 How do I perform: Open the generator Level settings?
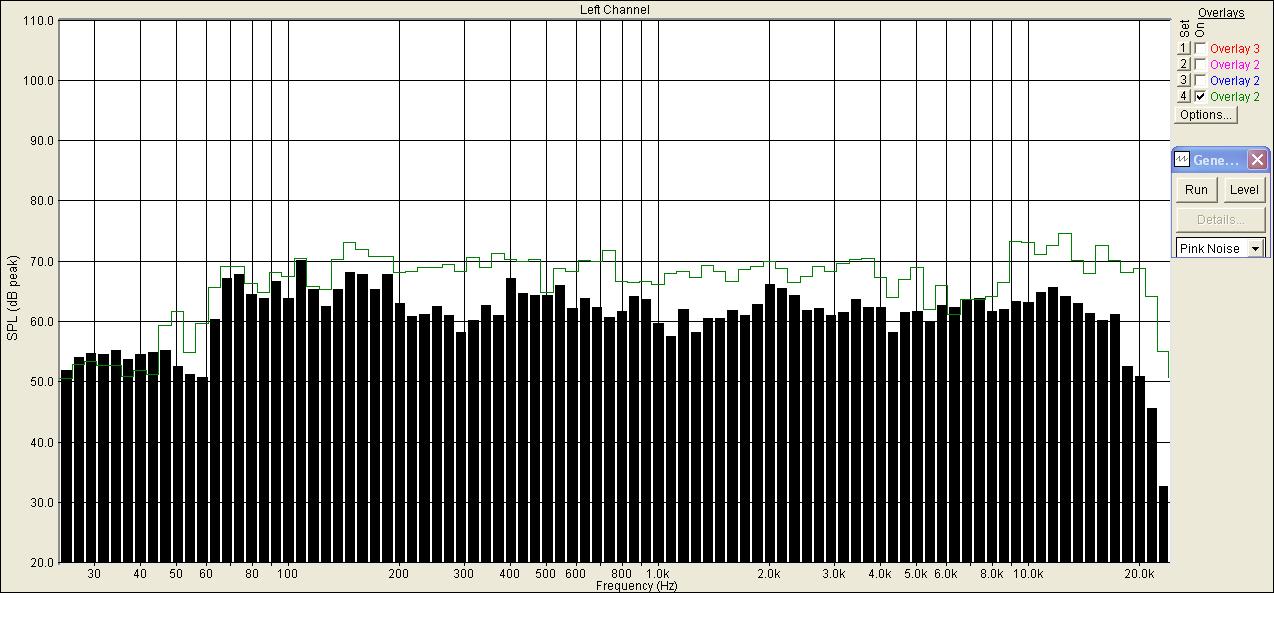[x=1244, y=190]
